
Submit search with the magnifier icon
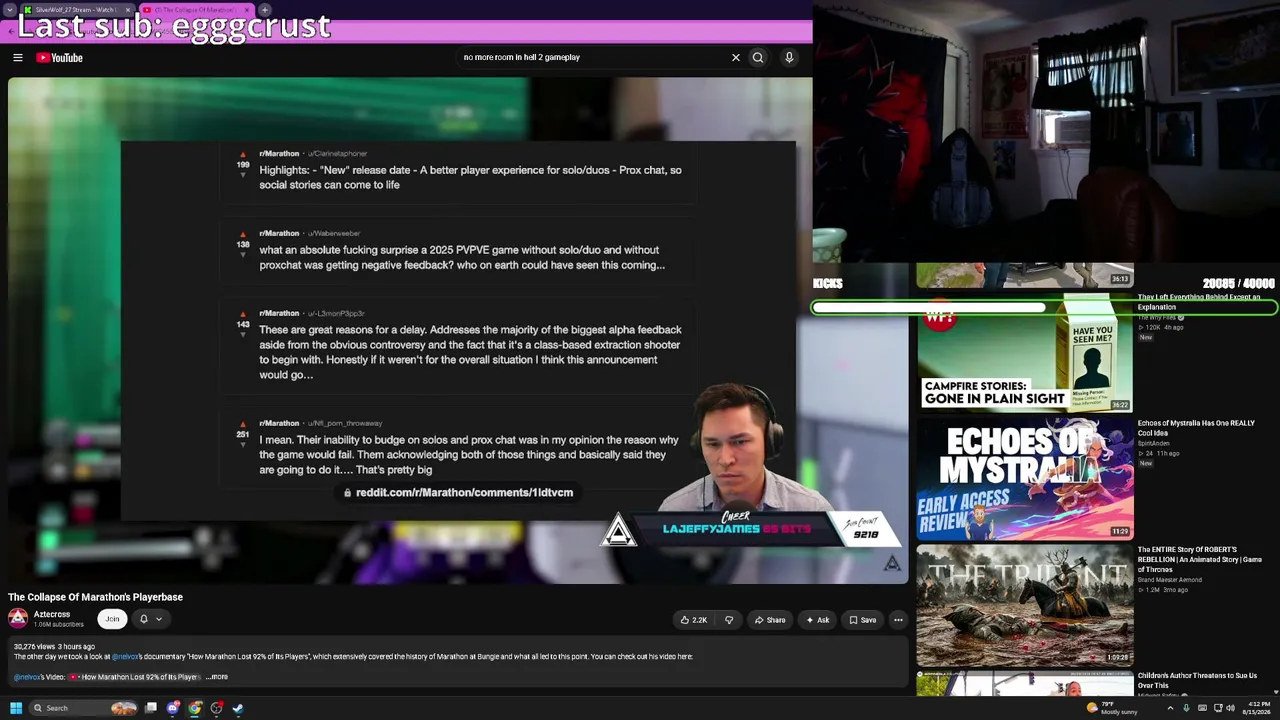758,58
